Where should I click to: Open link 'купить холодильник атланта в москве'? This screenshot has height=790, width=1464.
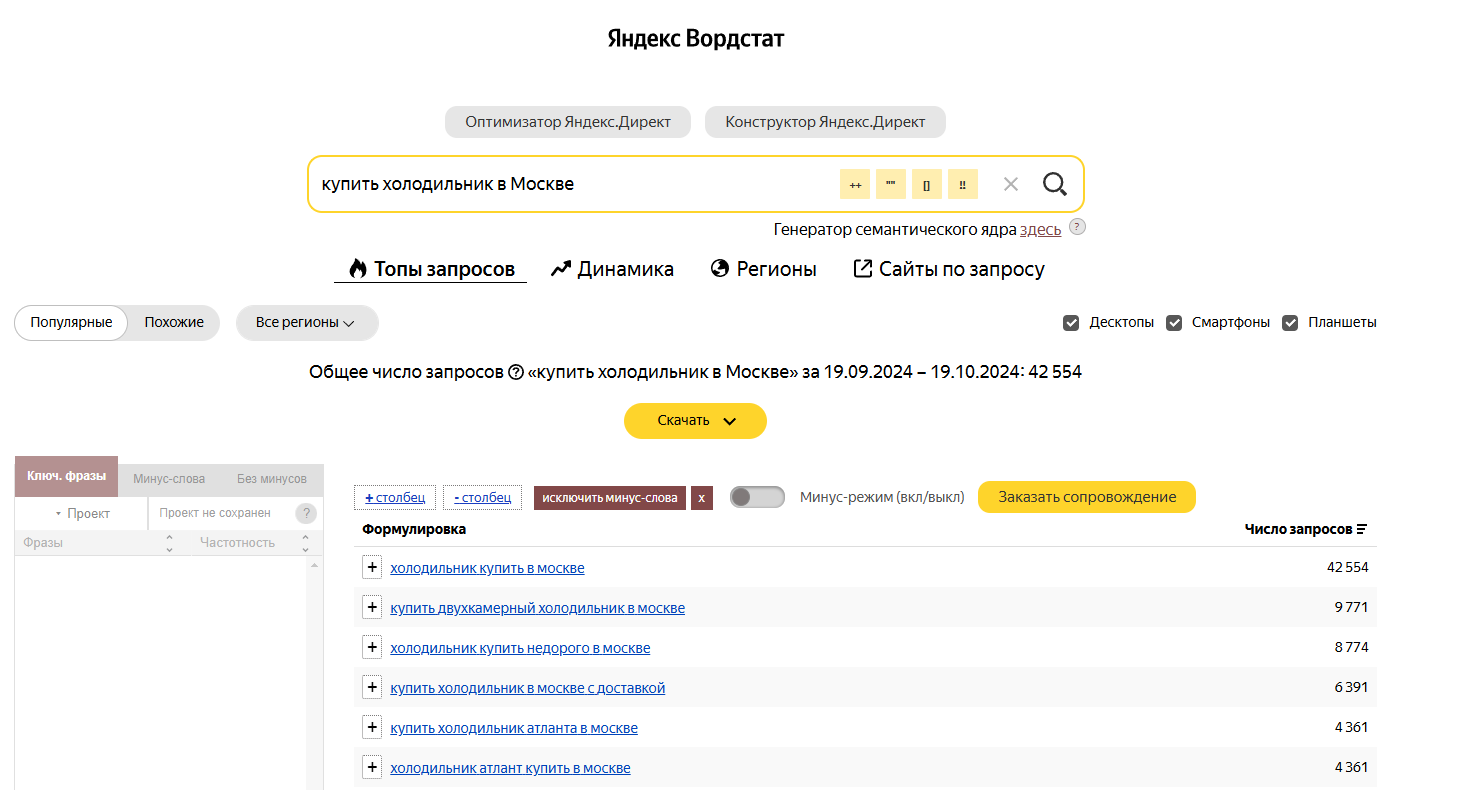(514, 728)
